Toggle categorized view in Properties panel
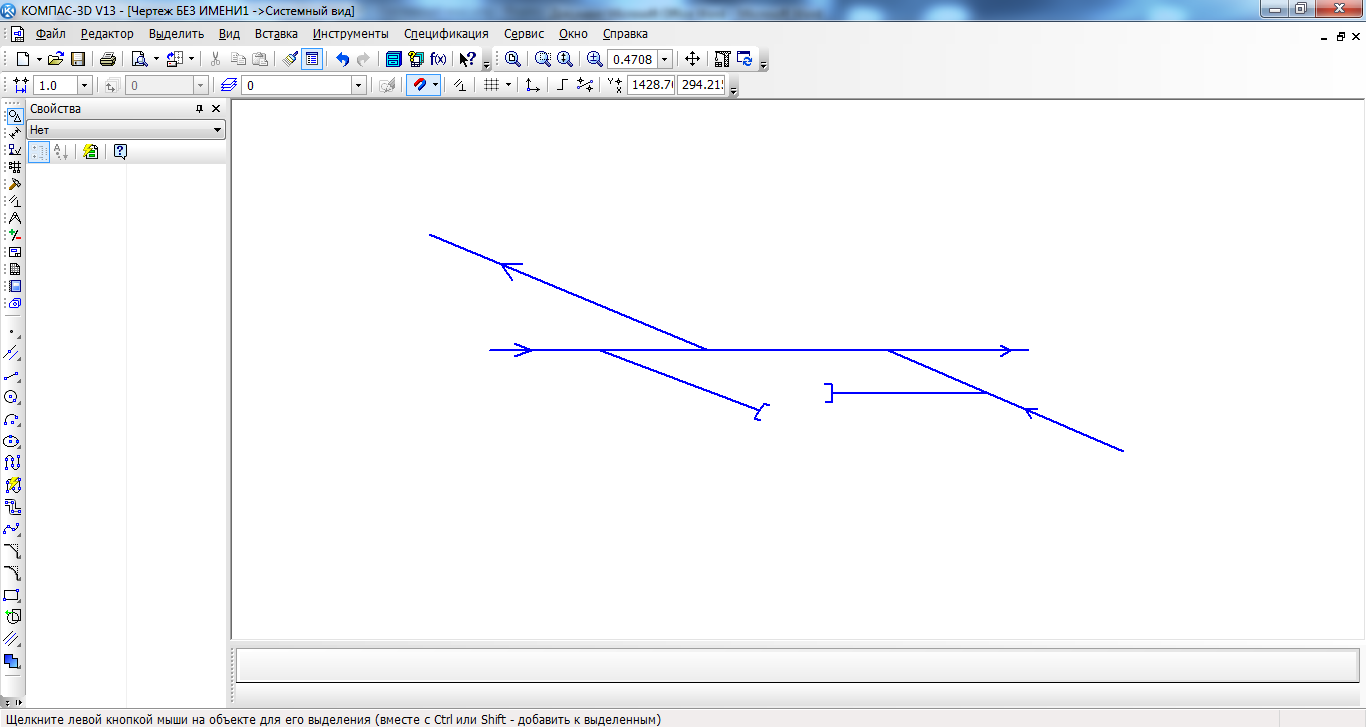The height and width of the screenshot is (728, 1366). point(39,152)
